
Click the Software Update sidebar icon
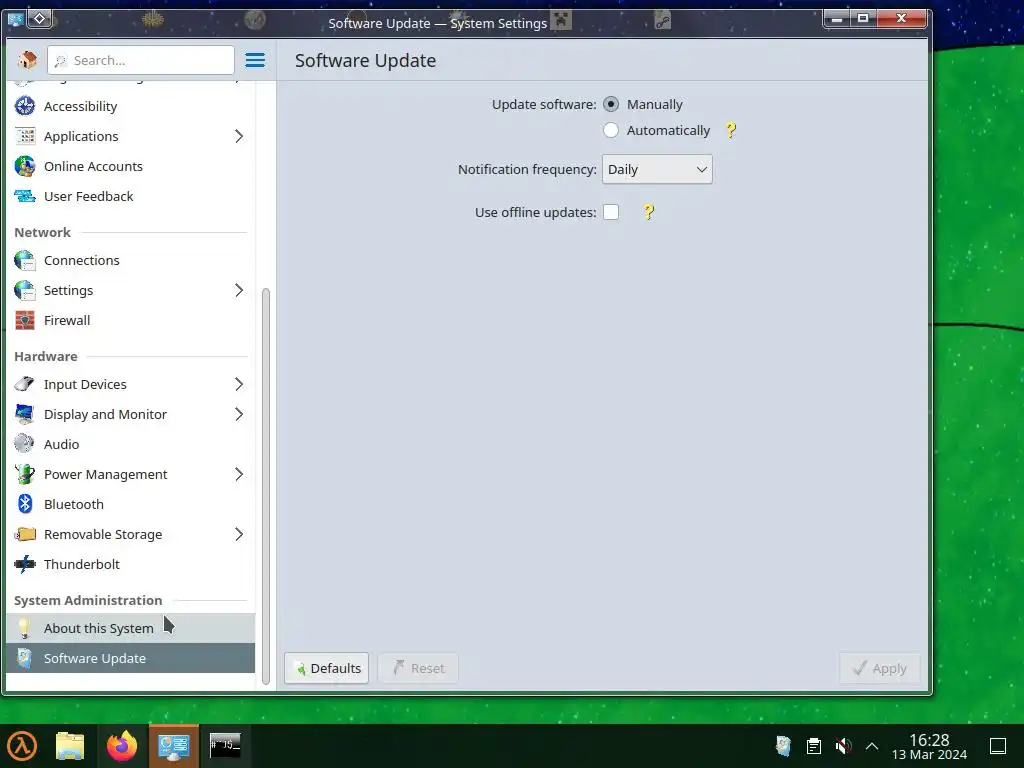[25, 658]
